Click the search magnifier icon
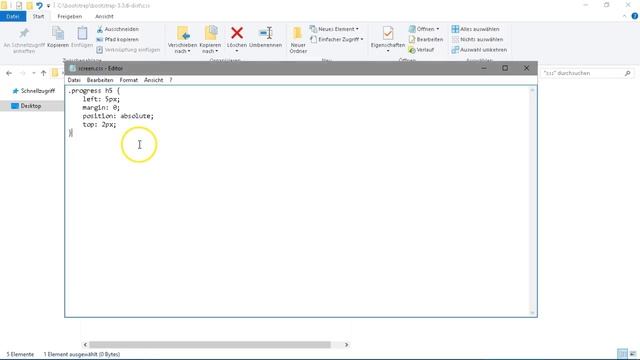The height and width of the screenshot is (360, 640). pos(627,73)
